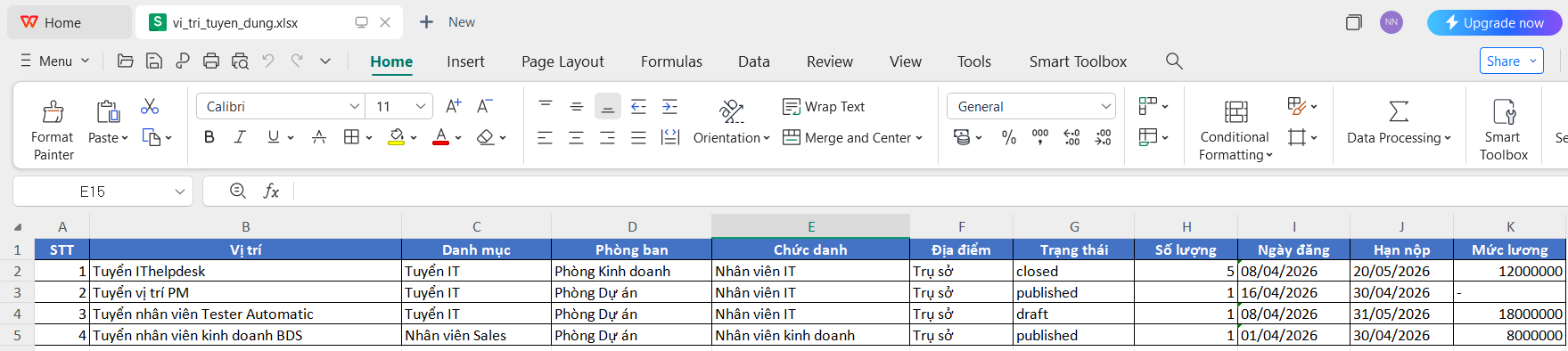Open Smart Toolbox button in ribbon

[1503, 130]
